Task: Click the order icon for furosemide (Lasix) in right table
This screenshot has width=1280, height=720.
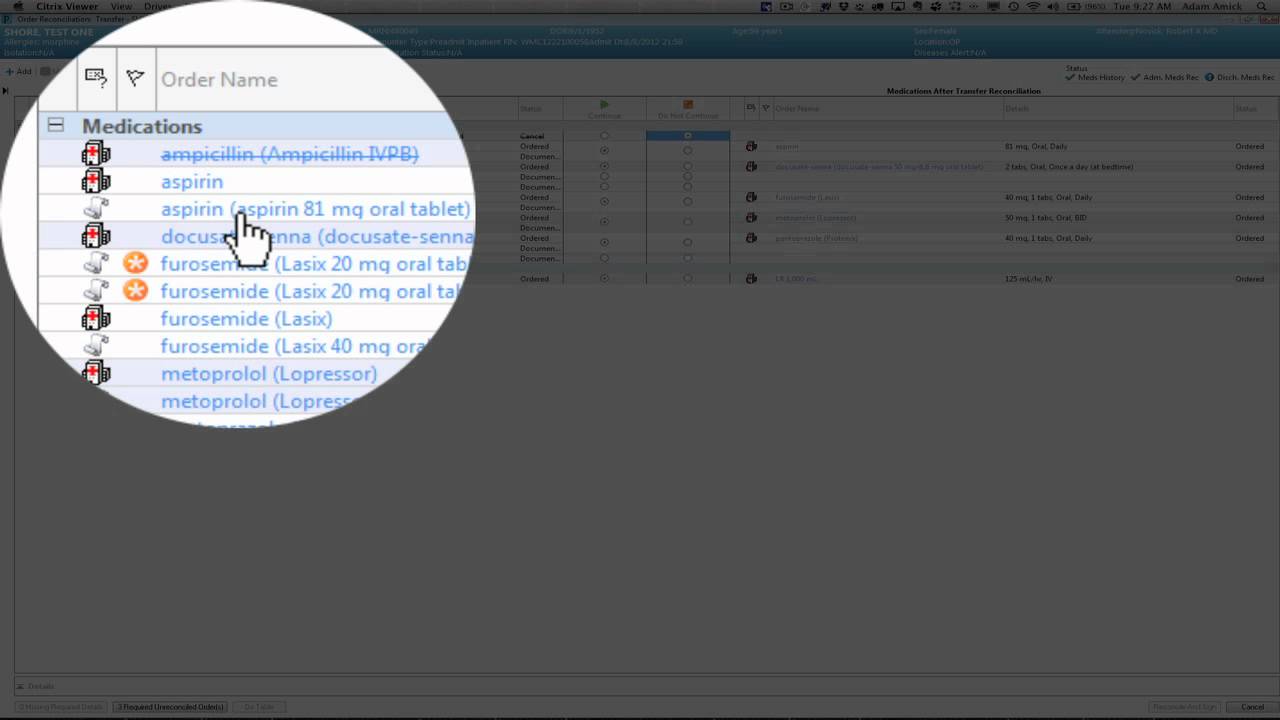Action: click(751, 197)
